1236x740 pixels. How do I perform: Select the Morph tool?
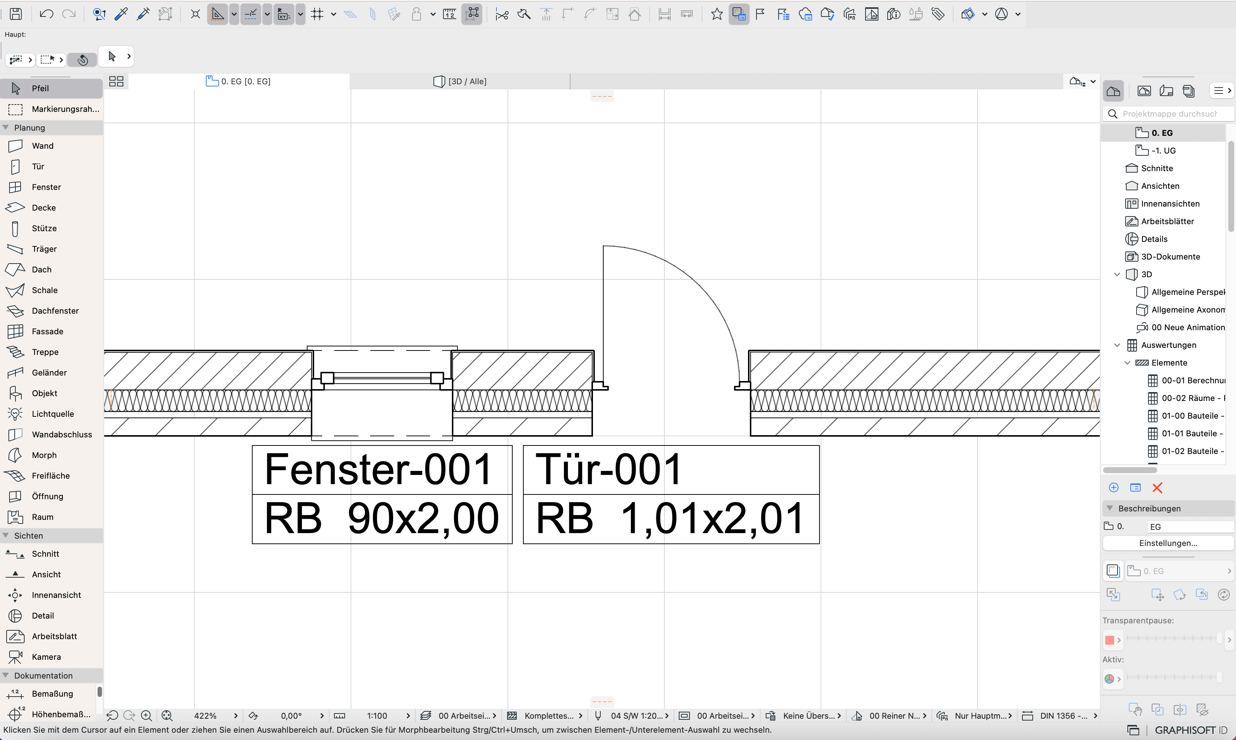click(51, 455)
